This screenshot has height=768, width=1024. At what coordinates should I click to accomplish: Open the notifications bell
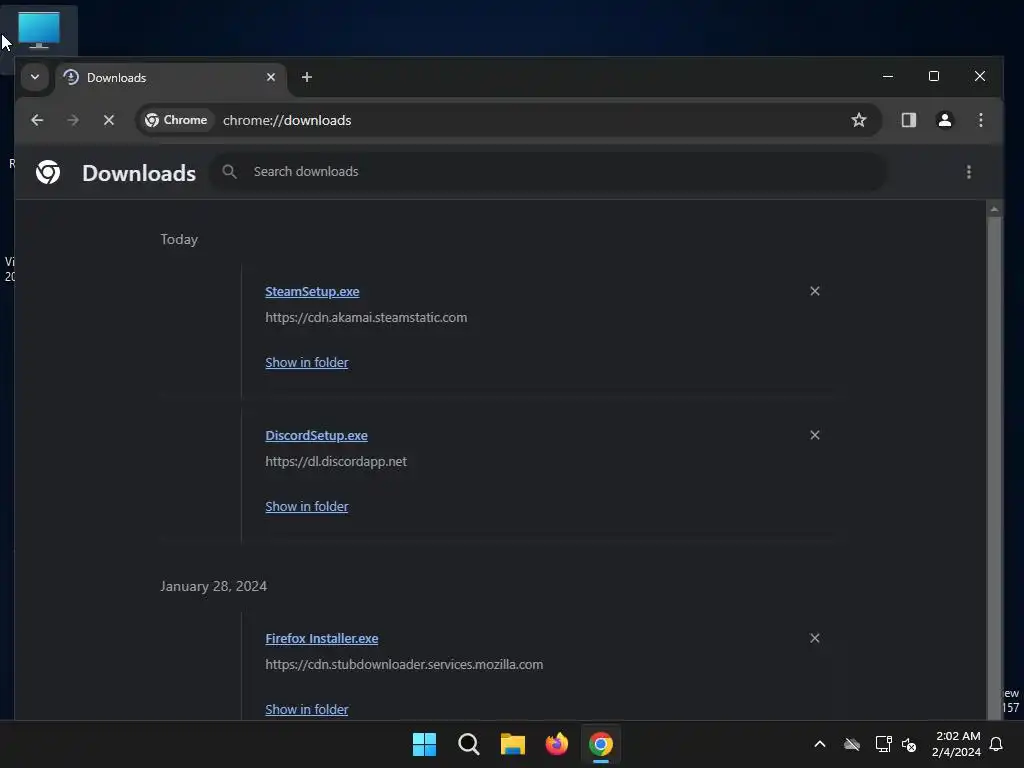996,744
